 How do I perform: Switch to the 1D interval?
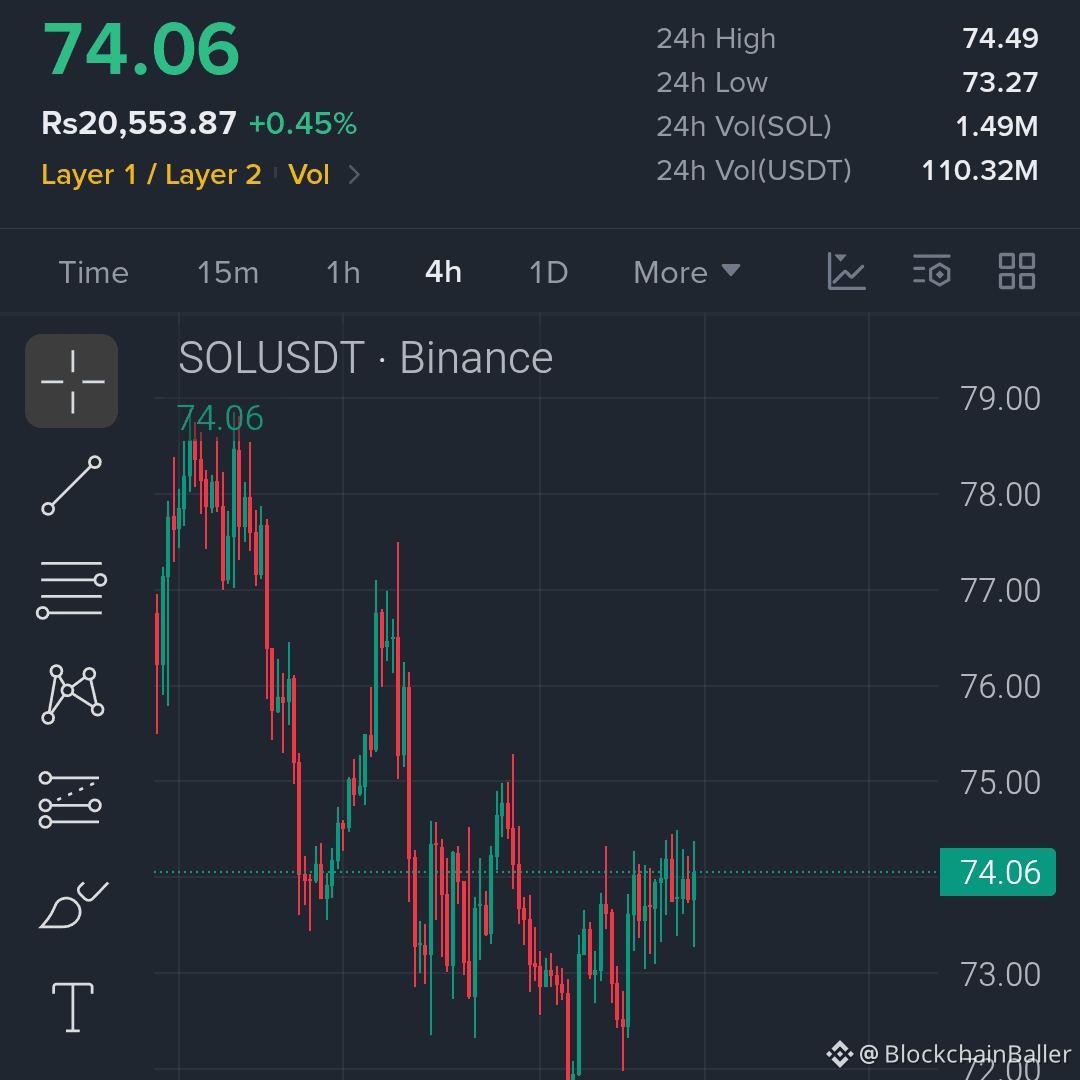[548, 273]
